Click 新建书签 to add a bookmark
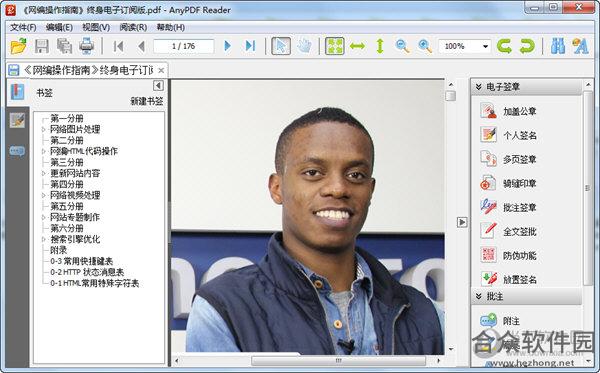This screenshot has height=373, width=600. [147, 101]
